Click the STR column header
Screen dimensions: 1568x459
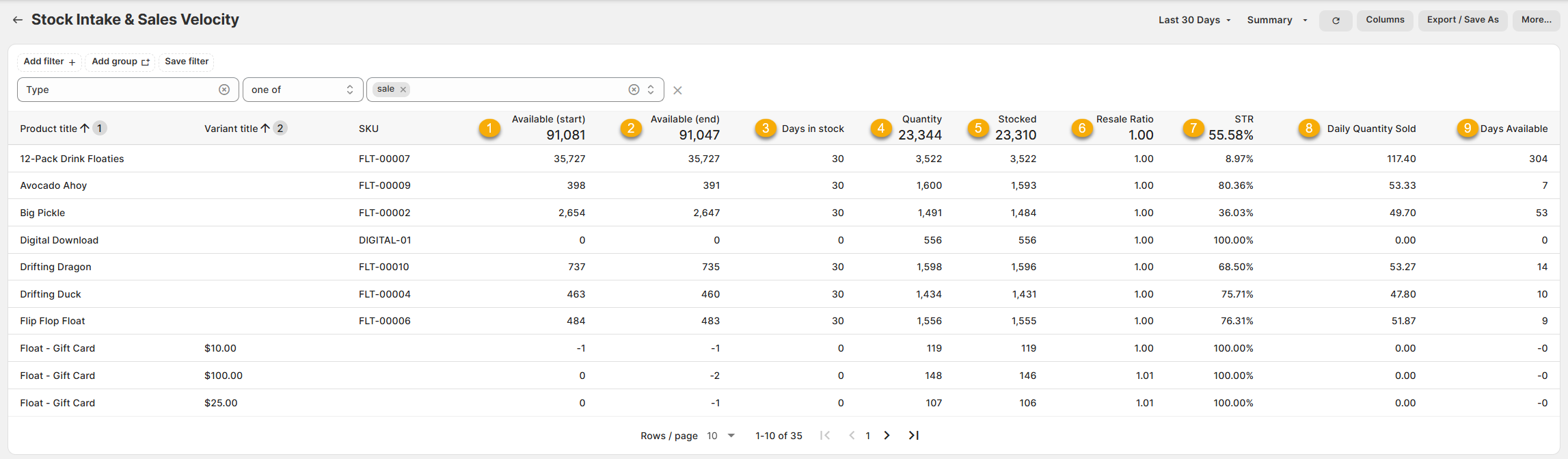click(x=1243, y=119)
